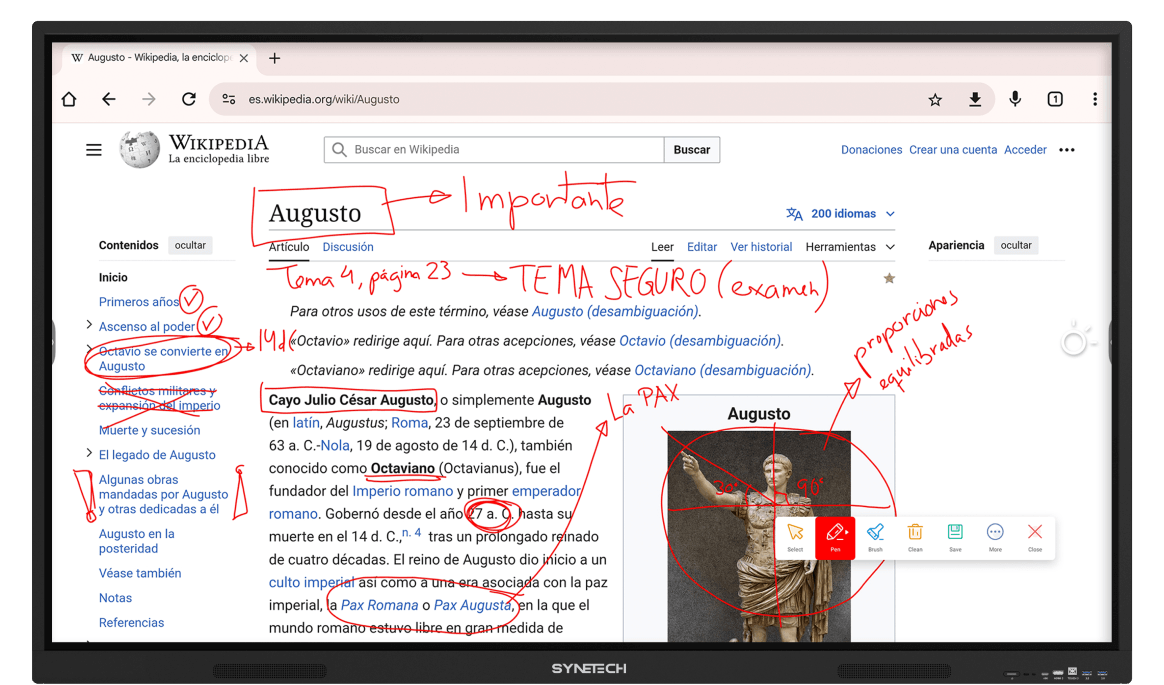
Task: Jump to Notas section
Action: pos(115,598)
